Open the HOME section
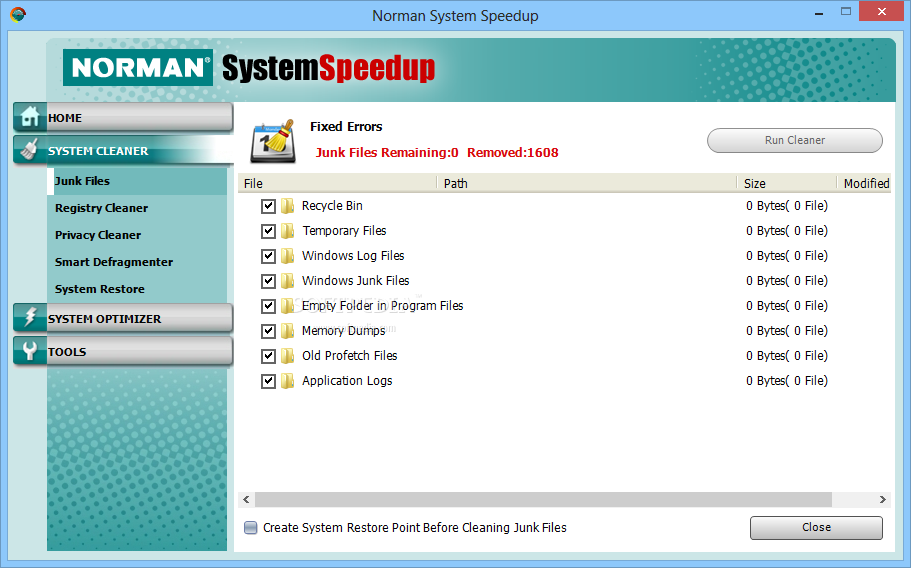911x568 pixels. click(123, 117)
